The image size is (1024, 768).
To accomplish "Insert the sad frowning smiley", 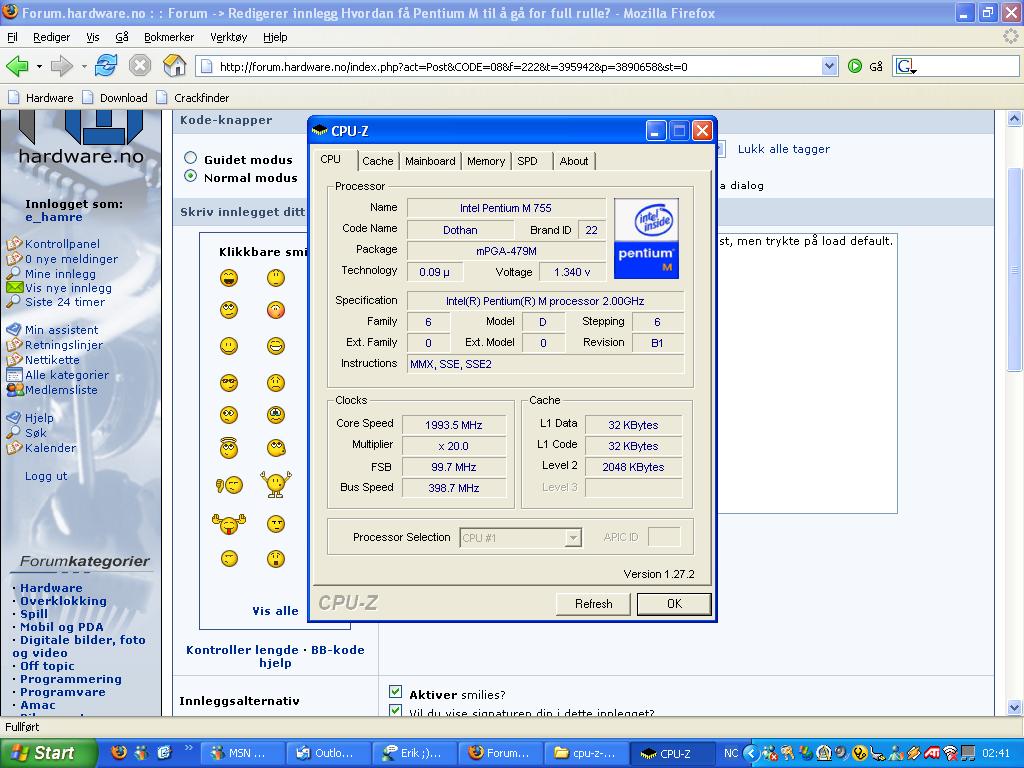I will click(276, 383).
